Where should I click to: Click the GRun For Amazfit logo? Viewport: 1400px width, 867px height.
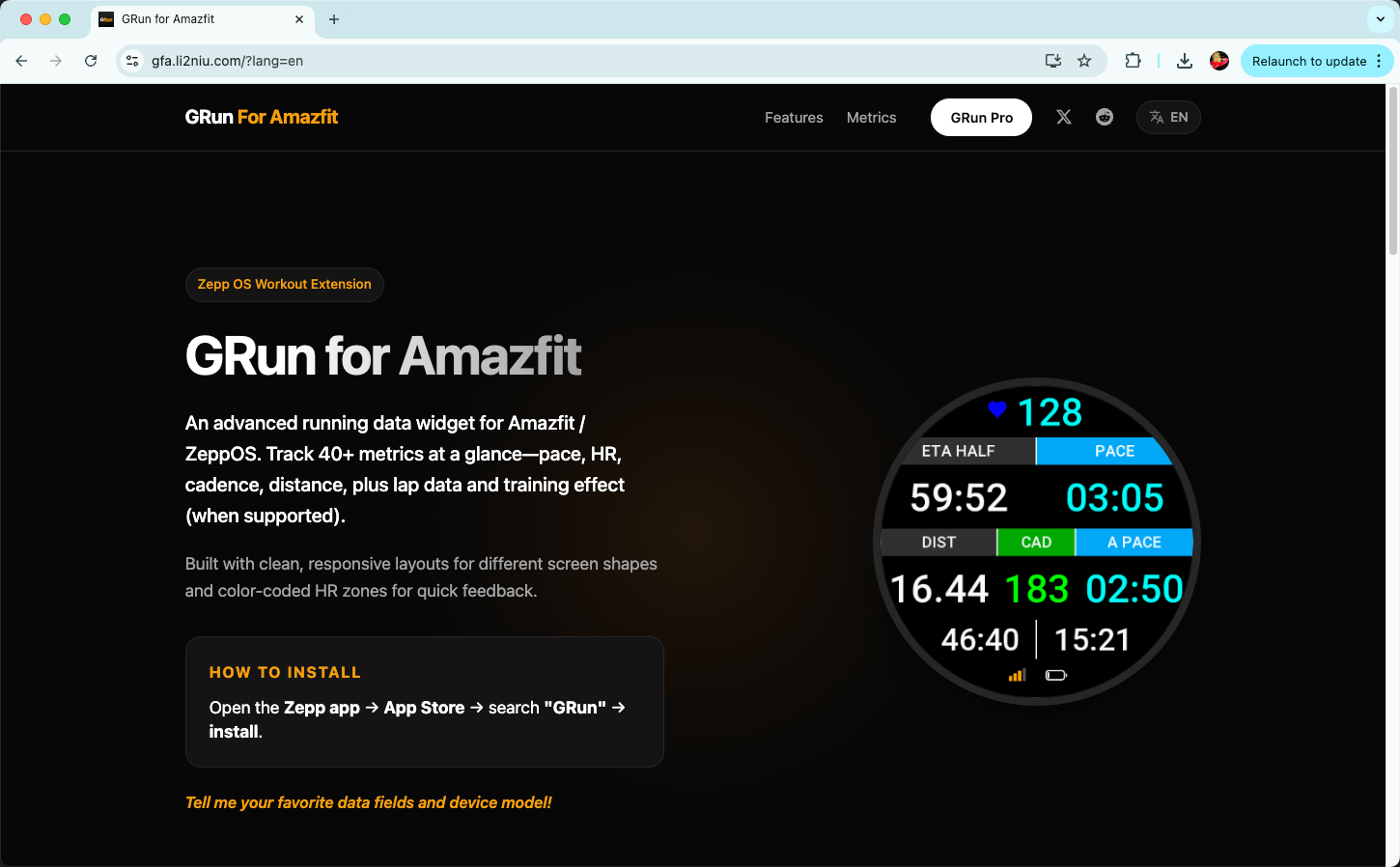[262, 117]
